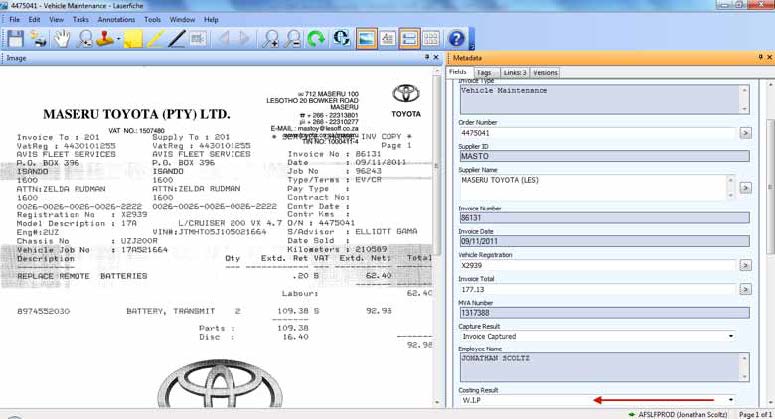Click the Save floppy disk toolbar icon
This screenshot has width=775, height=419.
click(15, 39)
